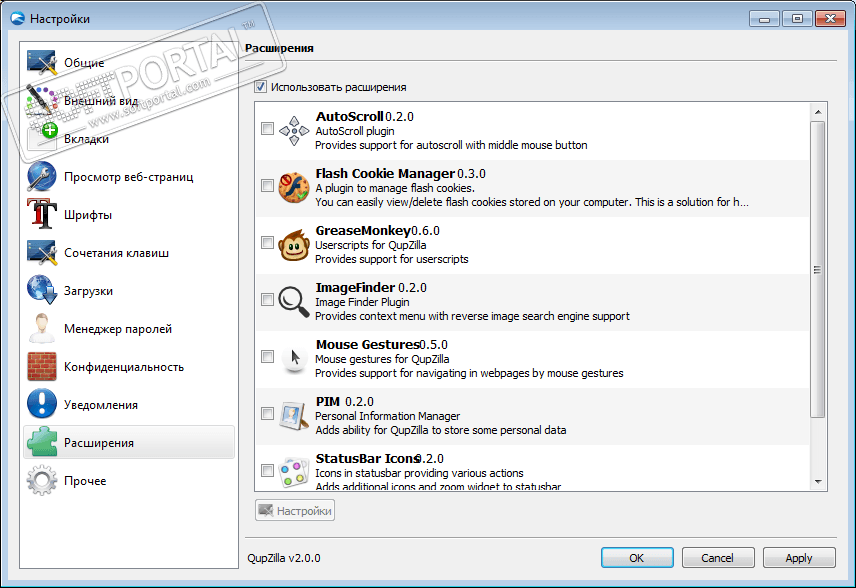Minimize the Настройки window

(x=764, y=19)
